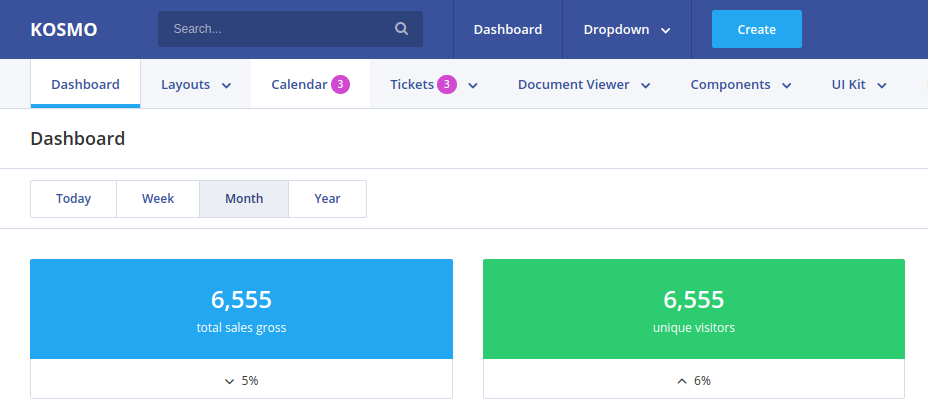Click the KOSMO logo
928x418 pixels.
pos(64,30)
